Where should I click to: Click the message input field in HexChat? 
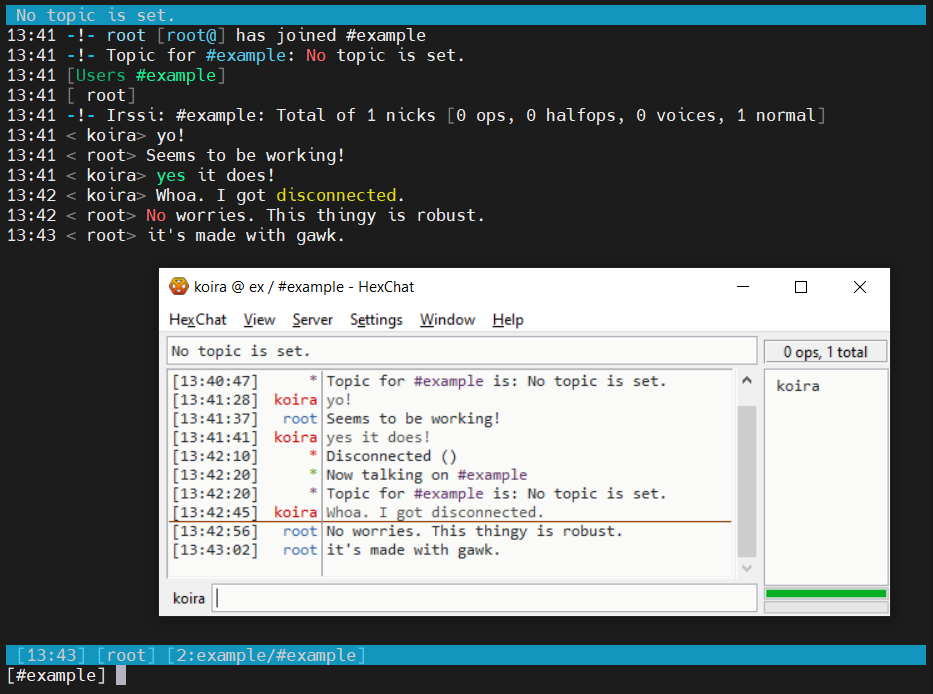485,598
